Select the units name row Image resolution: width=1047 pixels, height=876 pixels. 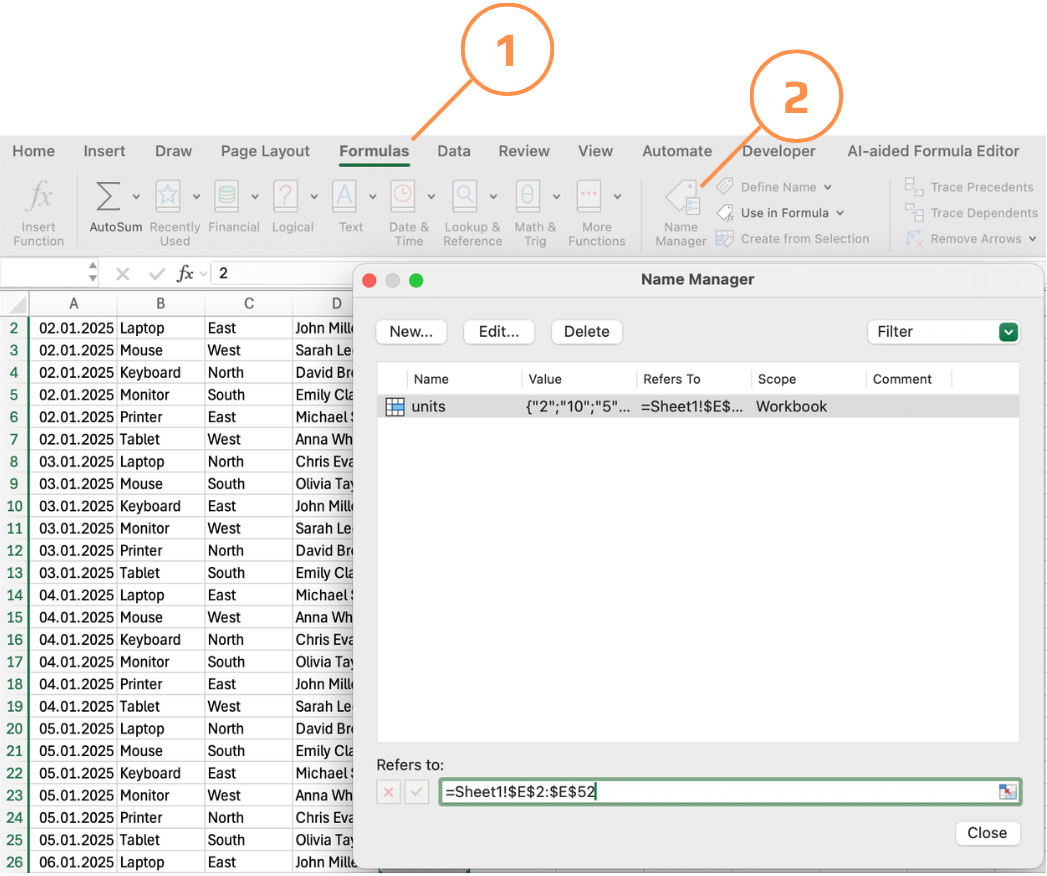coord(698,407)
